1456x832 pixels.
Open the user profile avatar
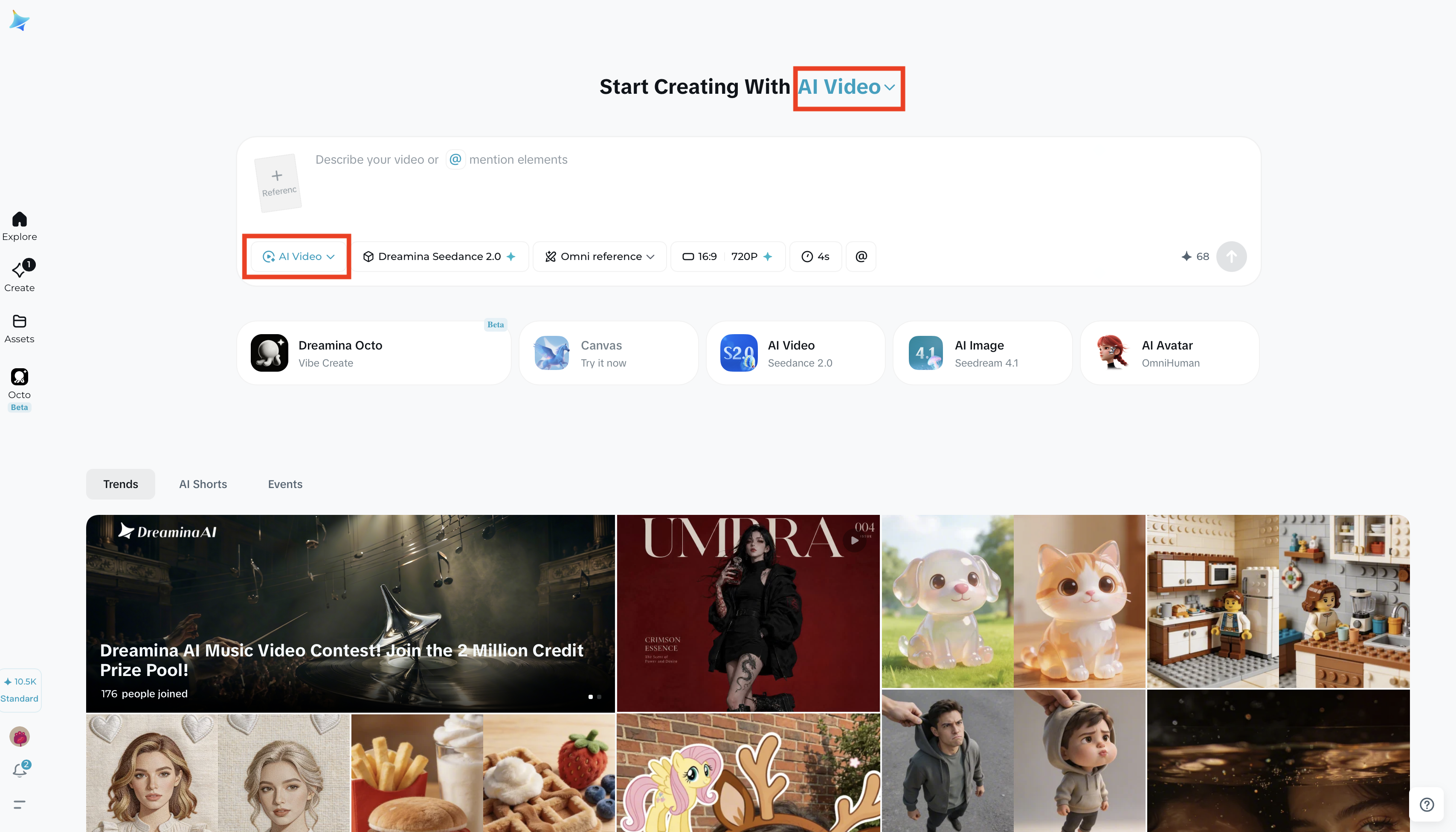tap(20, 737)
